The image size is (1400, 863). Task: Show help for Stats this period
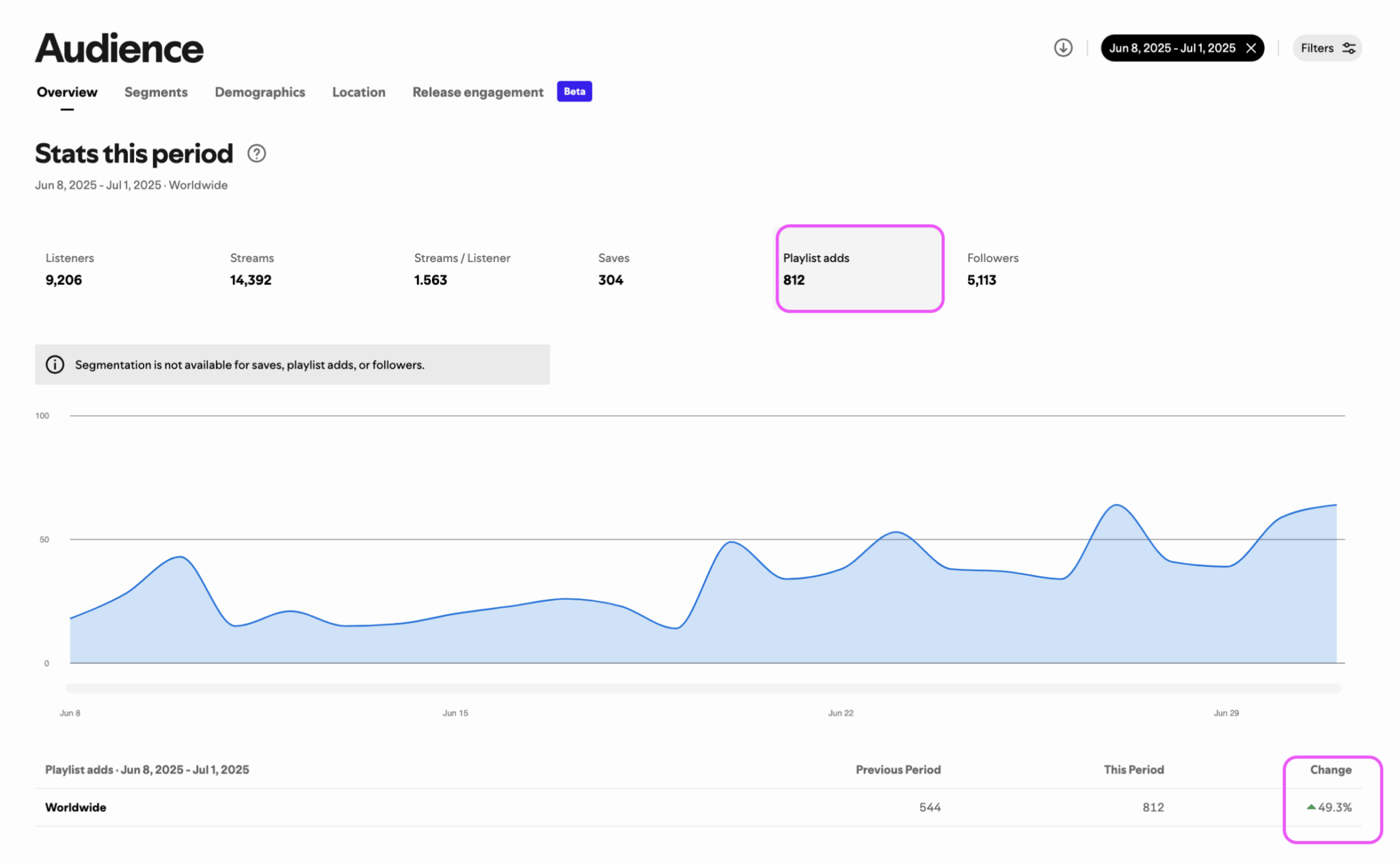(256, 153)
